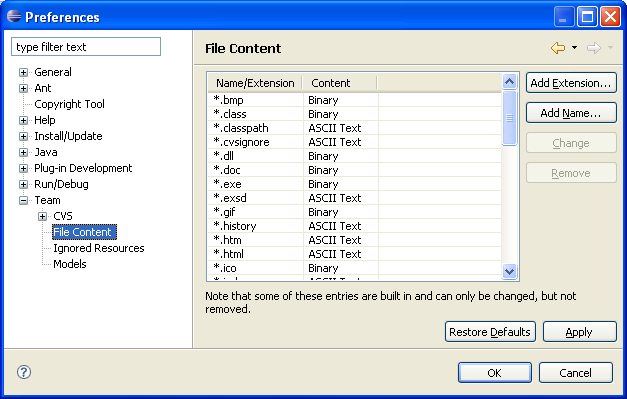
Task: Click the scrollbar down arrow
Action: [x=509, y=271]
